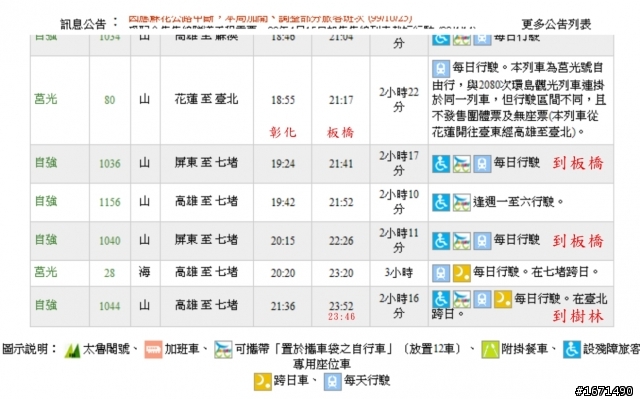Click 自強 type in train 1040 row
The width and height of the screenshot is (640, 399).
(x=46, y=239)
